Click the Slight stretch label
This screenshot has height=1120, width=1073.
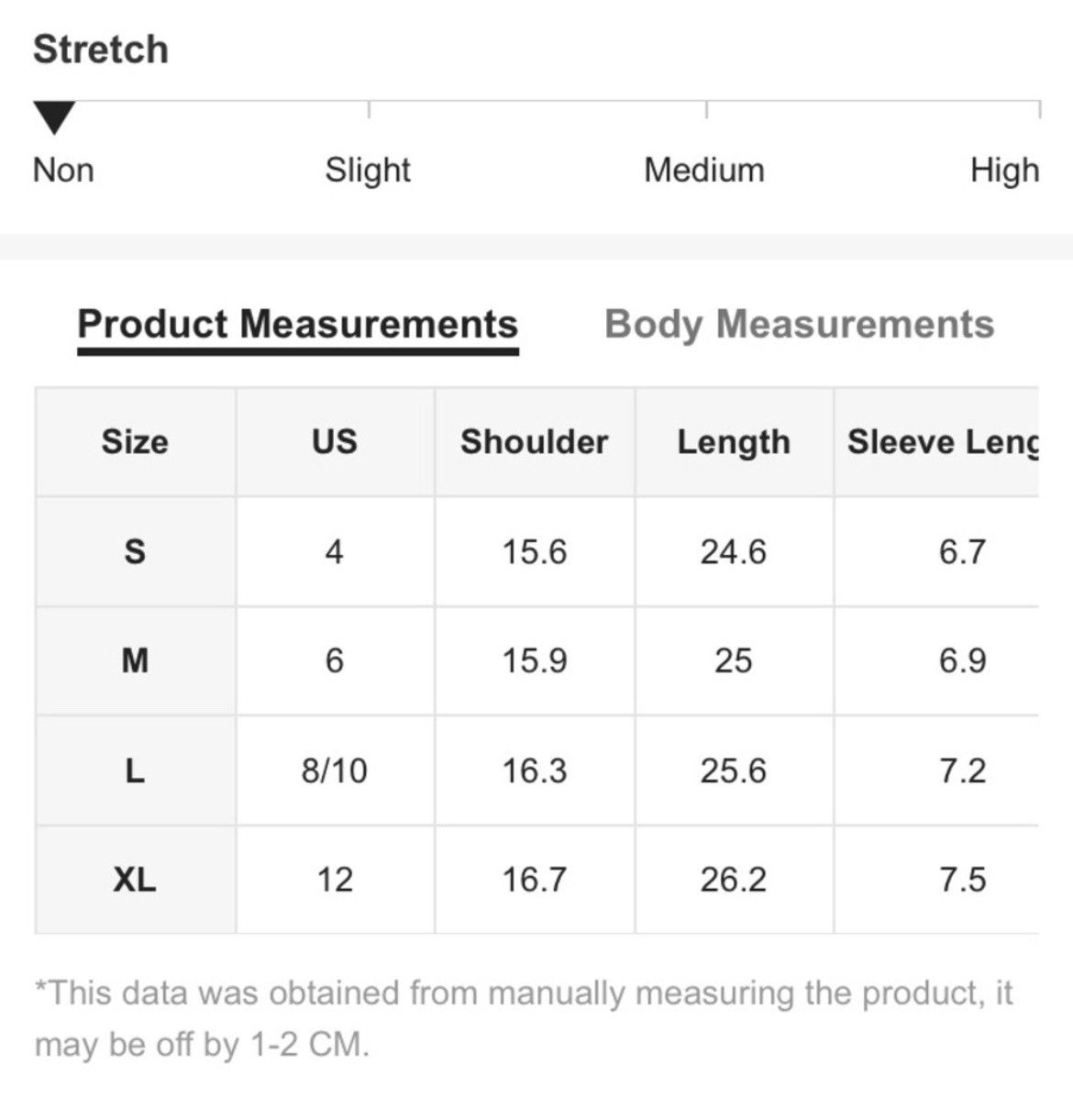(x=368, y=171)
